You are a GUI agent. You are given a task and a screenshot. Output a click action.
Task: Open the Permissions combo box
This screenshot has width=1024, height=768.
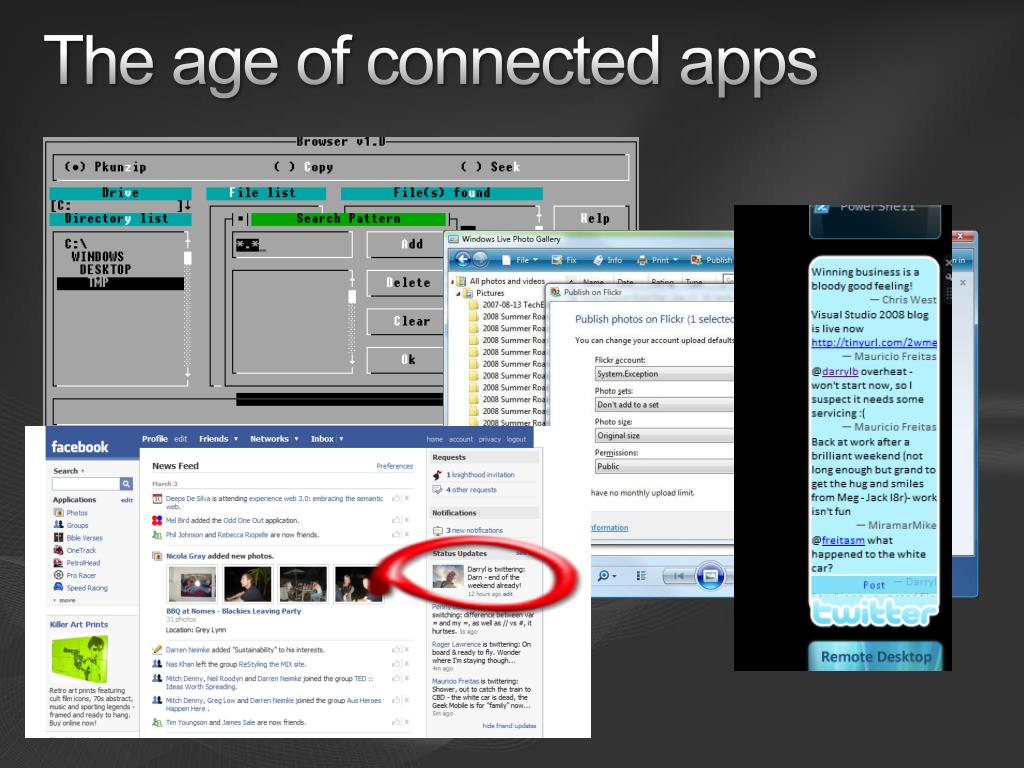coord(664,466)
